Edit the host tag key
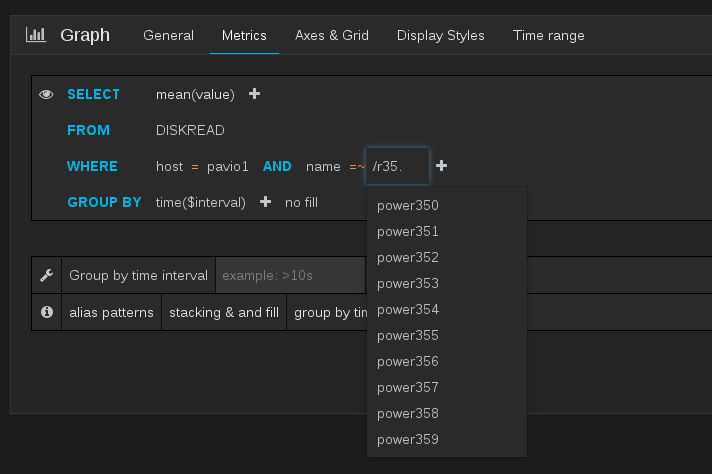This screenshot has height=474, width=712. [169, 167]
